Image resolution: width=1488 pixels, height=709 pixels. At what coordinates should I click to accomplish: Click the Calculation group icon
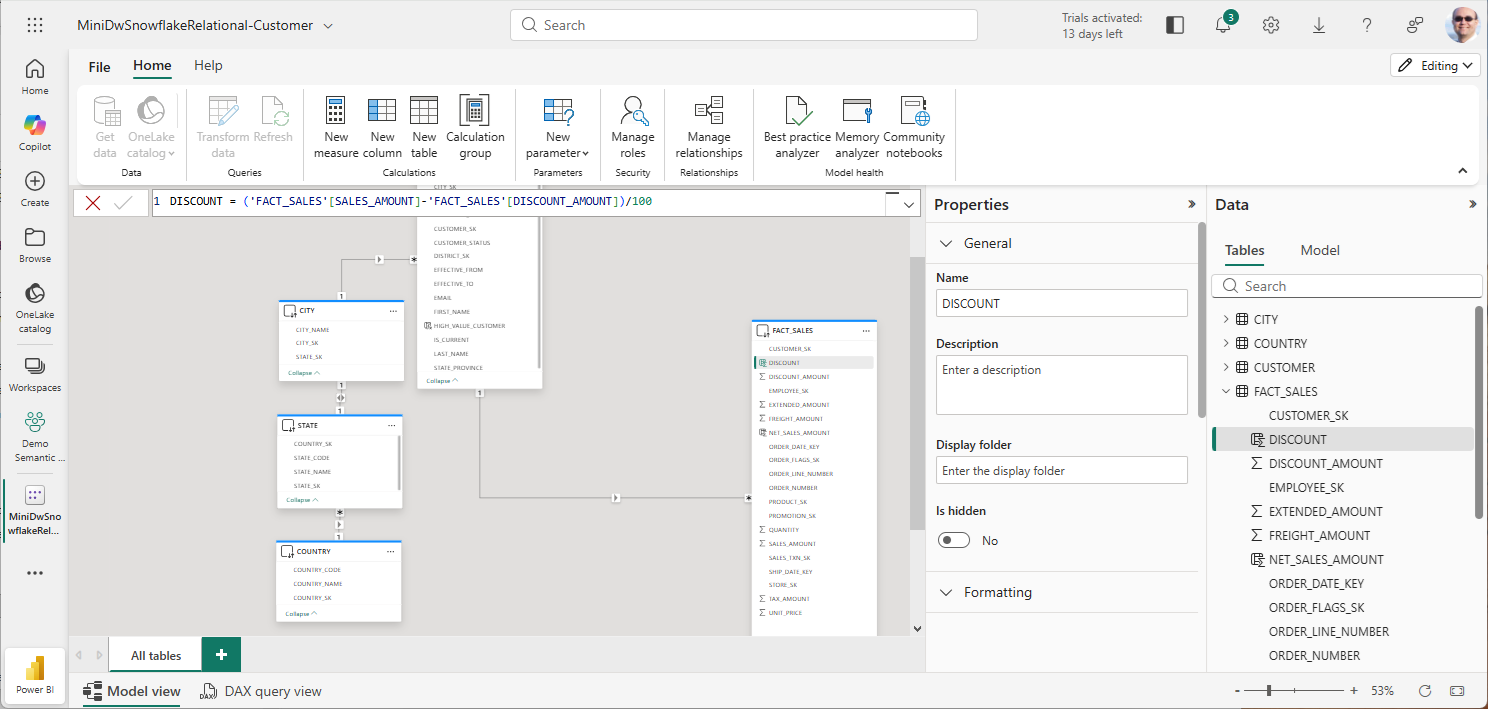pyautogui.click(x=475, y=127)
